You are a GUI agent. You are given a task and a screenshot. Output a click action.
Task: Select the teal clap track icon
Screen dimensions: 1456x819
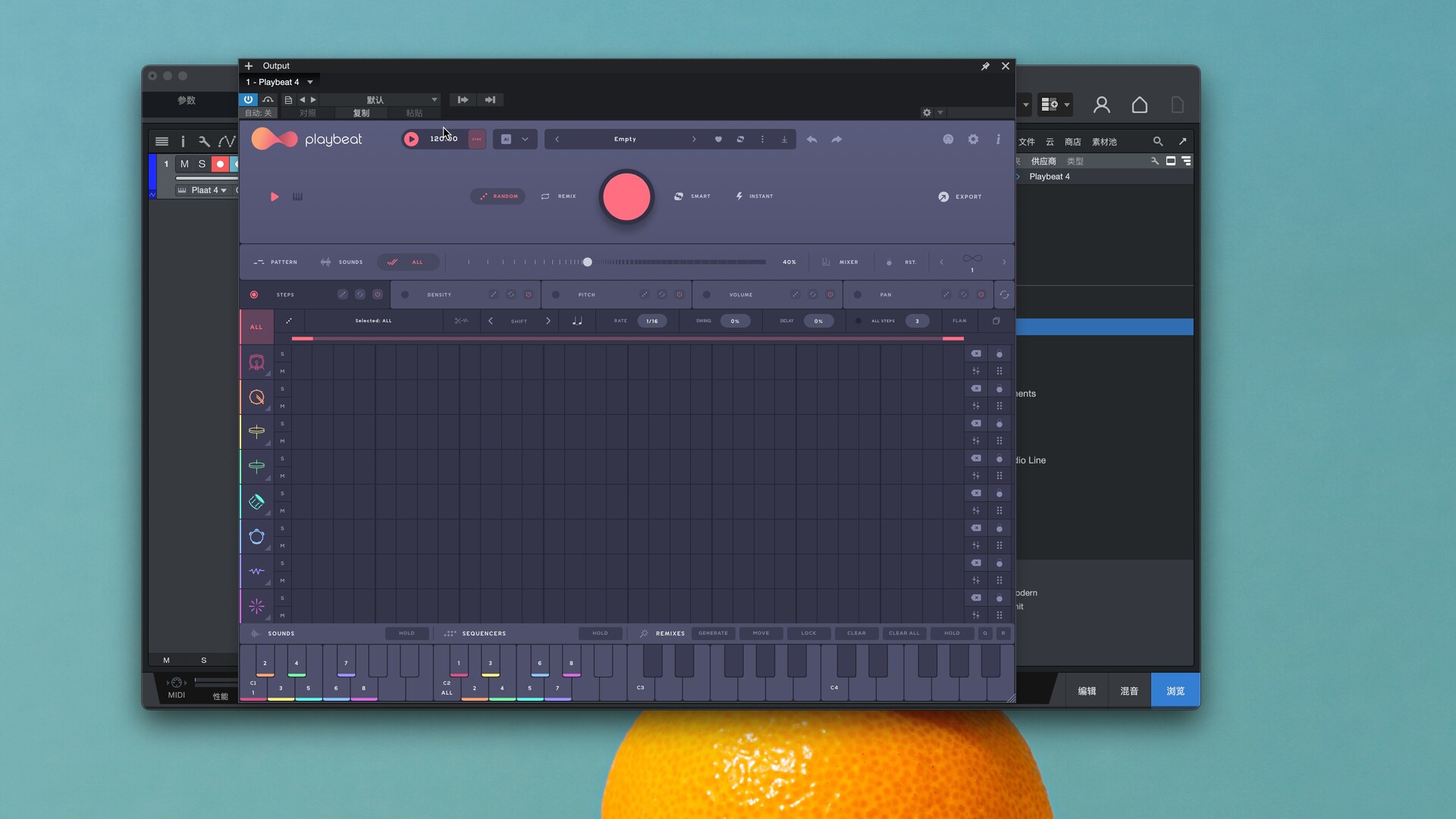click(256, 501)
